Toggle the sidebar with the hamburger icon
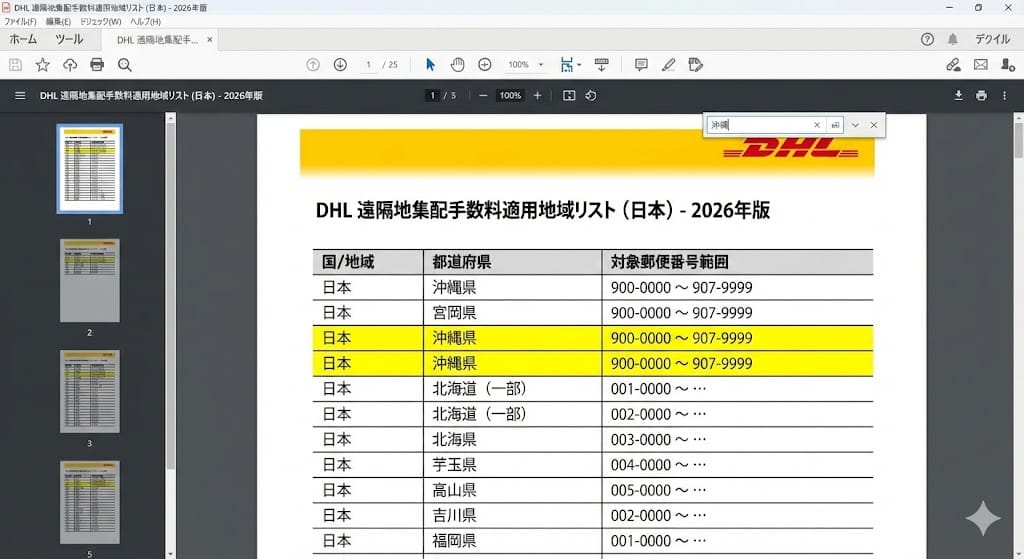The image size is (1024, 559). point(20,95)
